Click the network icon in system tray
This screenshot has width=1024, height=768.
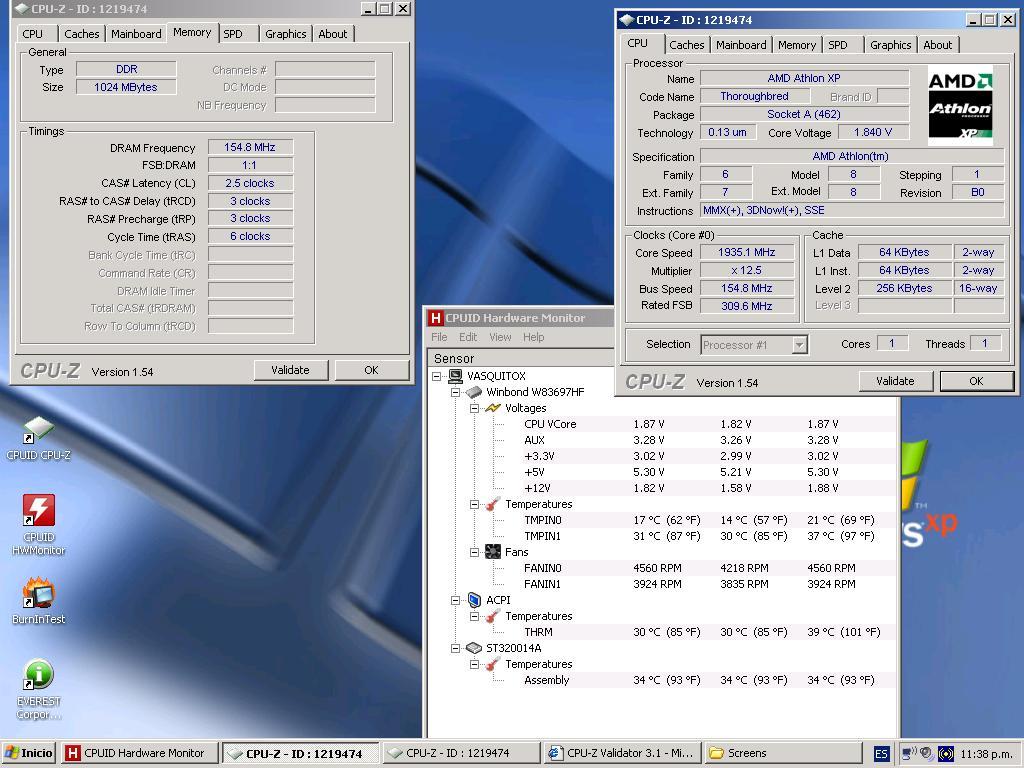(x=909, y=754)
